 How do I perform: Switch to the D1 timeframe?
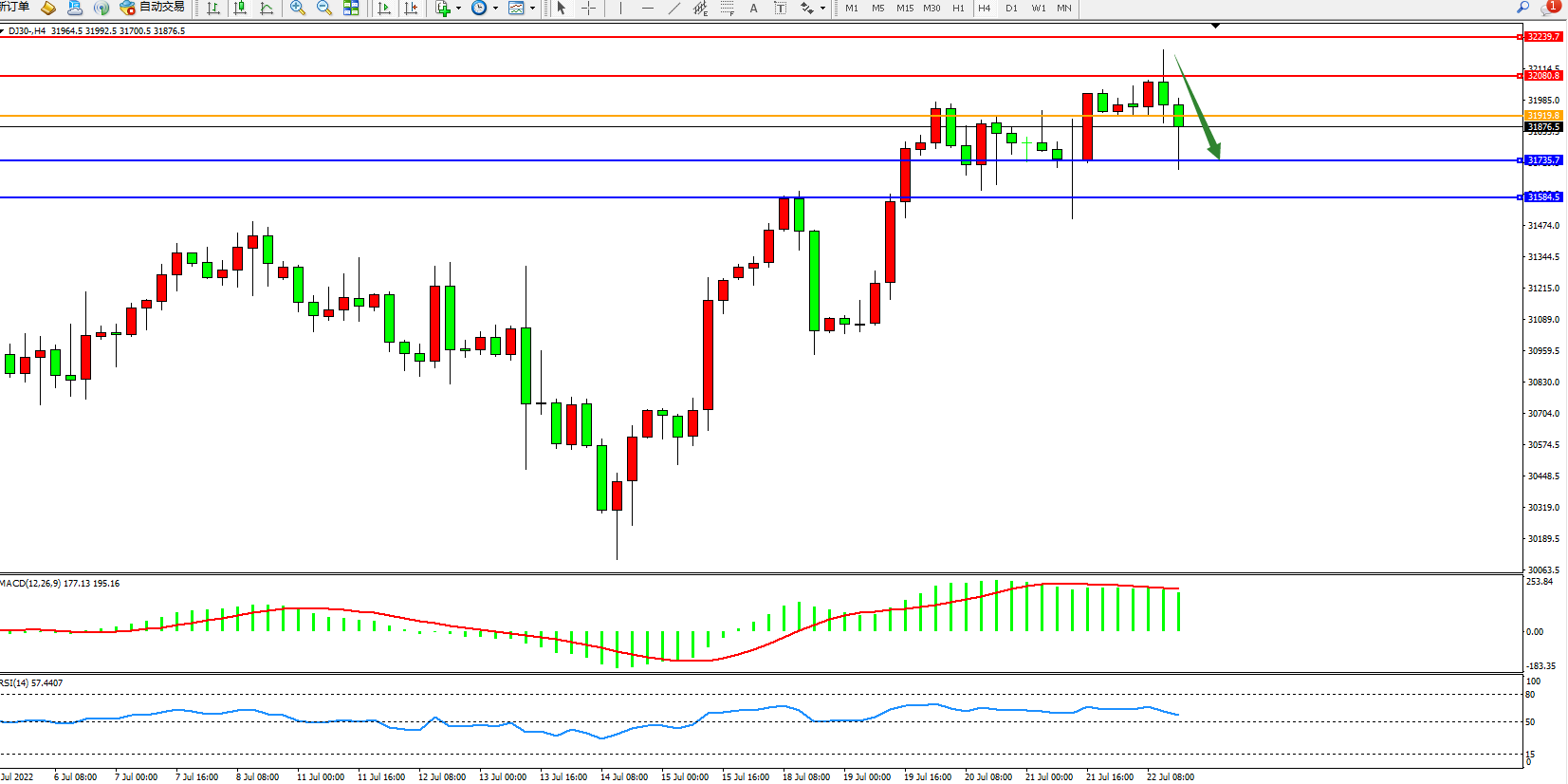(1011, 9)
